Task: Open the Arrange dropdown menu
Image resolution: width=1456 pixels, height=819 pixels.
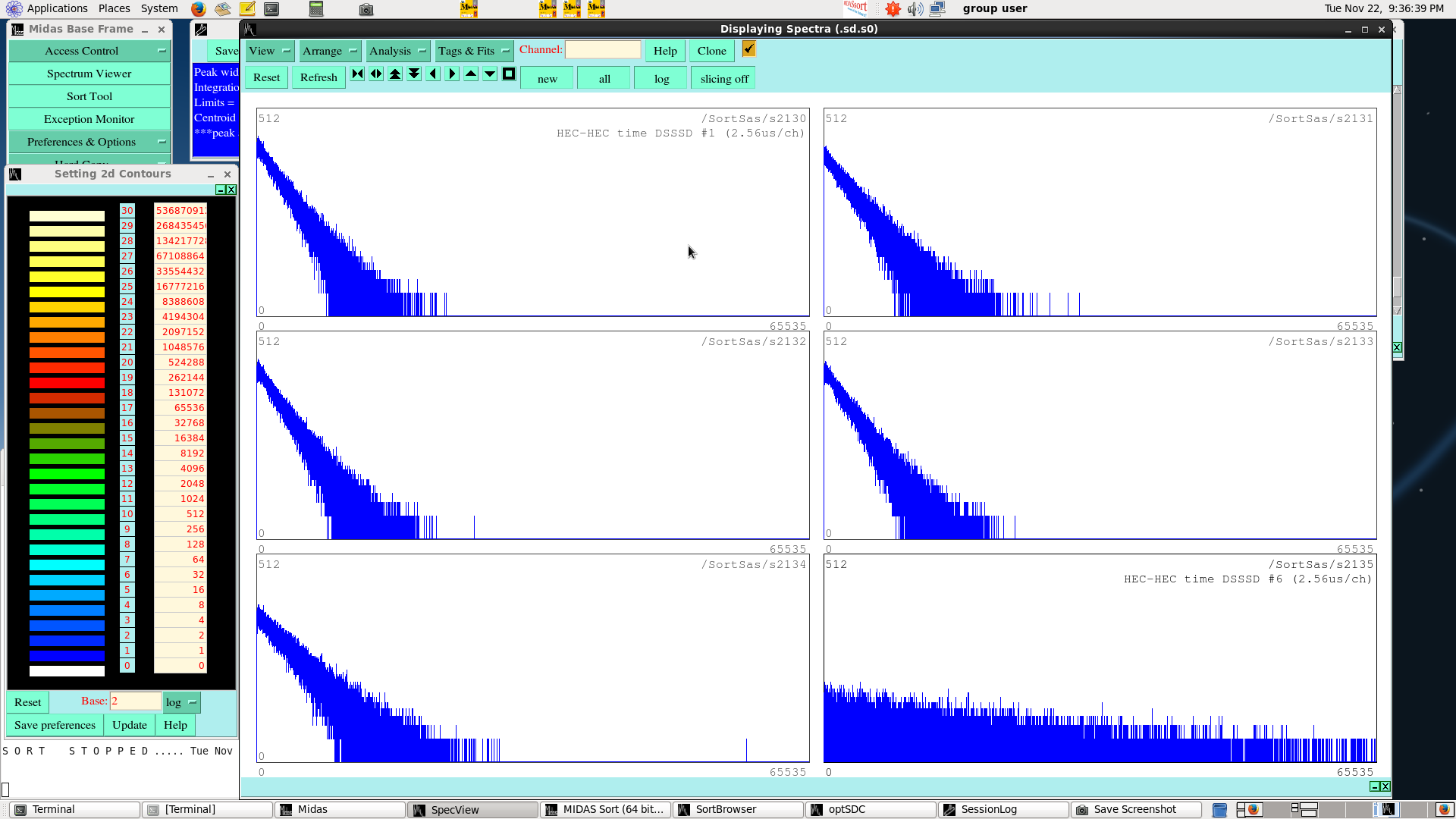Action: [330, 51]
